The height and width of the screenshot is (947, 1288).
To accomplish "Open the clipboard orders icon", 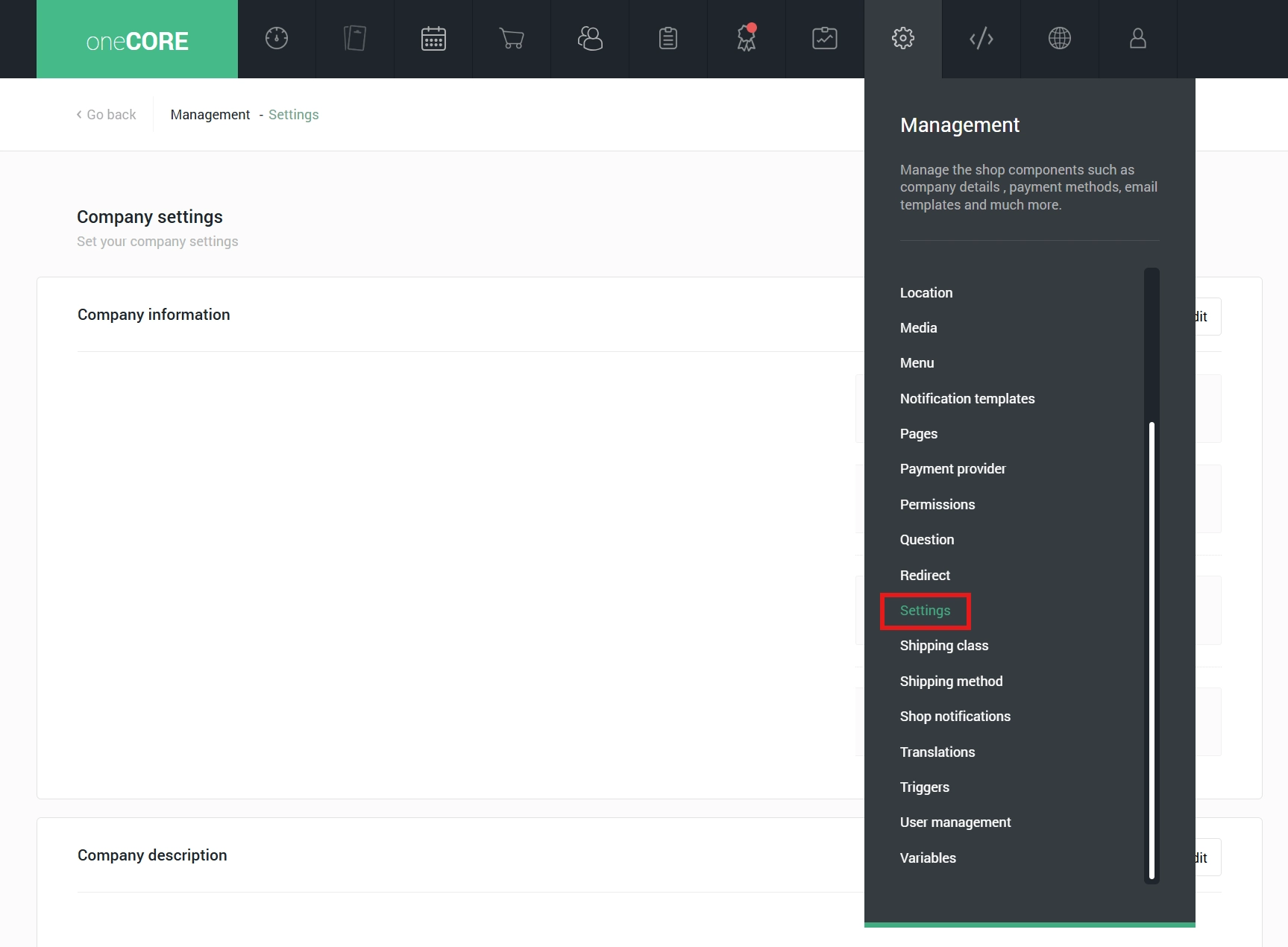I will 668,39.
